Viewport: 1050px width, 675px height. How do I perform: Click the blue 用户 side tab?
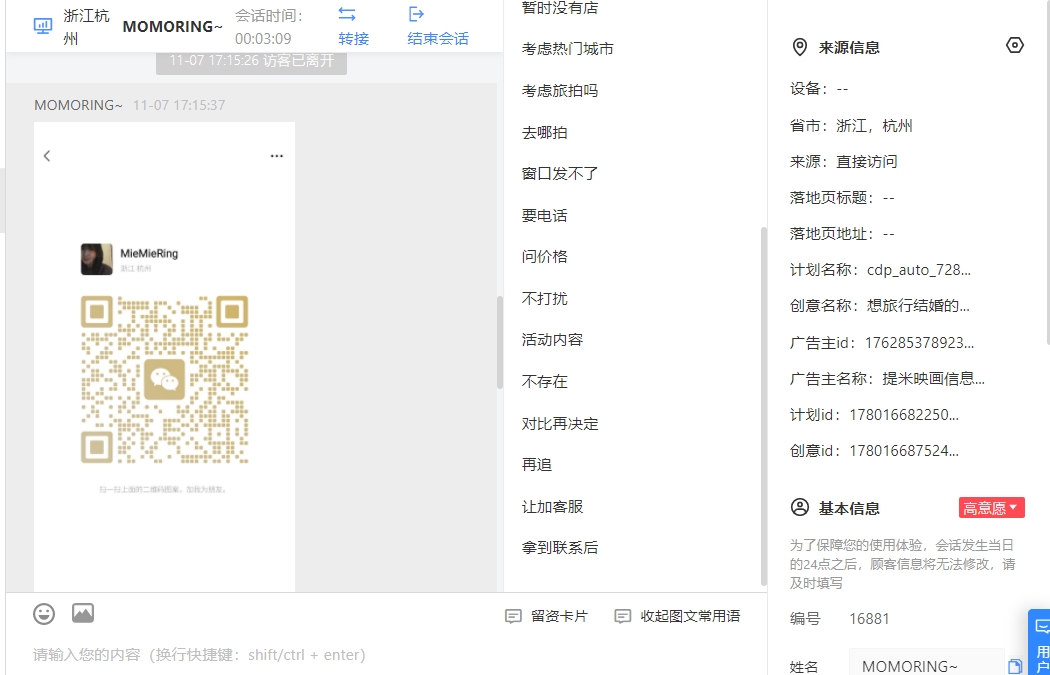pos(1040,643)
